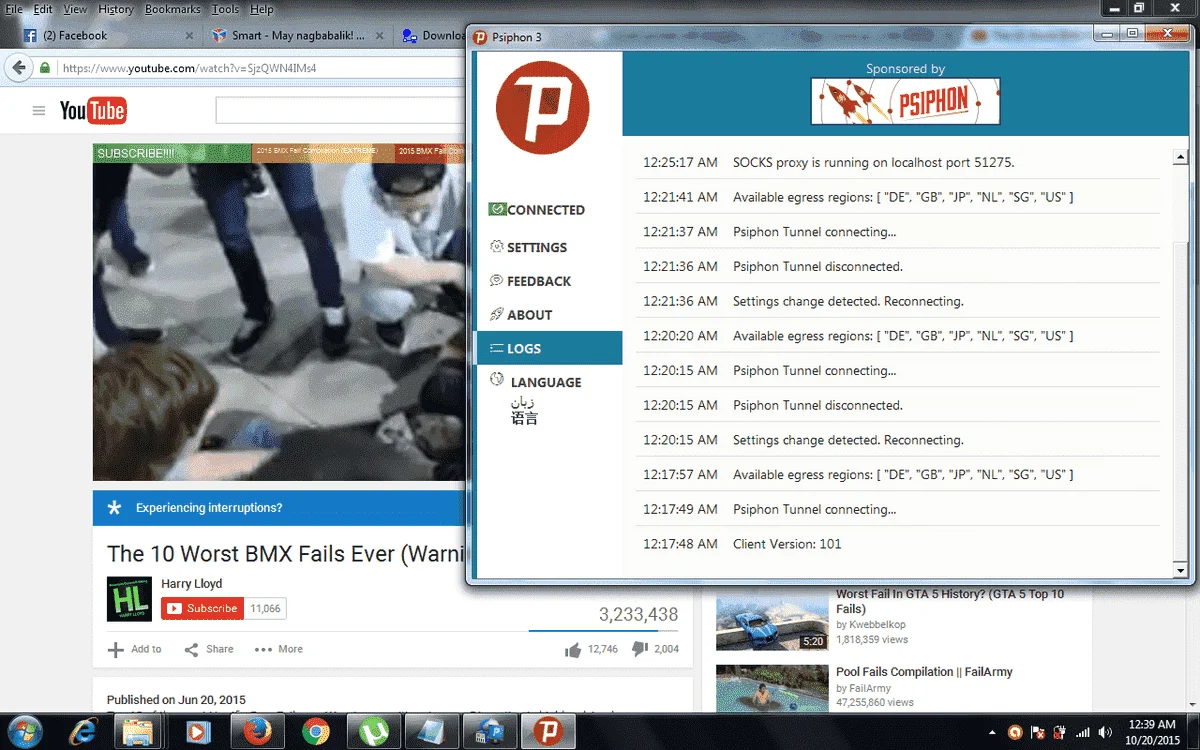Open the FEEDBACK section in Psiphon
The width and height of the screenshot is (1200, 750).
tap(530, 281)
